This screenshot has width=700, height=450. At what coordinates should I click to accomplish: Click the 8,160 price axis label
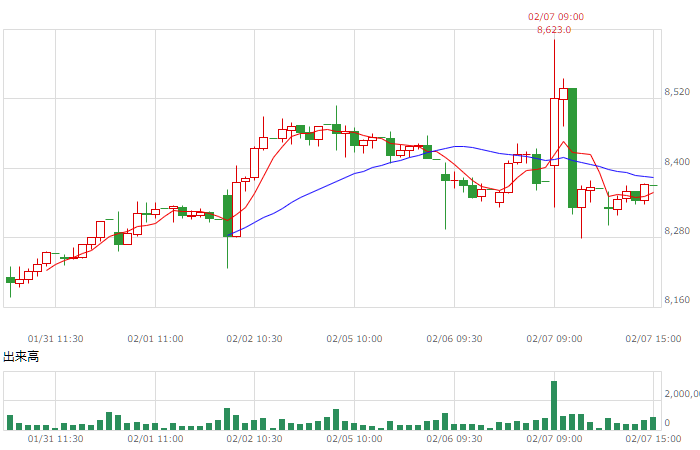point(677,300)
